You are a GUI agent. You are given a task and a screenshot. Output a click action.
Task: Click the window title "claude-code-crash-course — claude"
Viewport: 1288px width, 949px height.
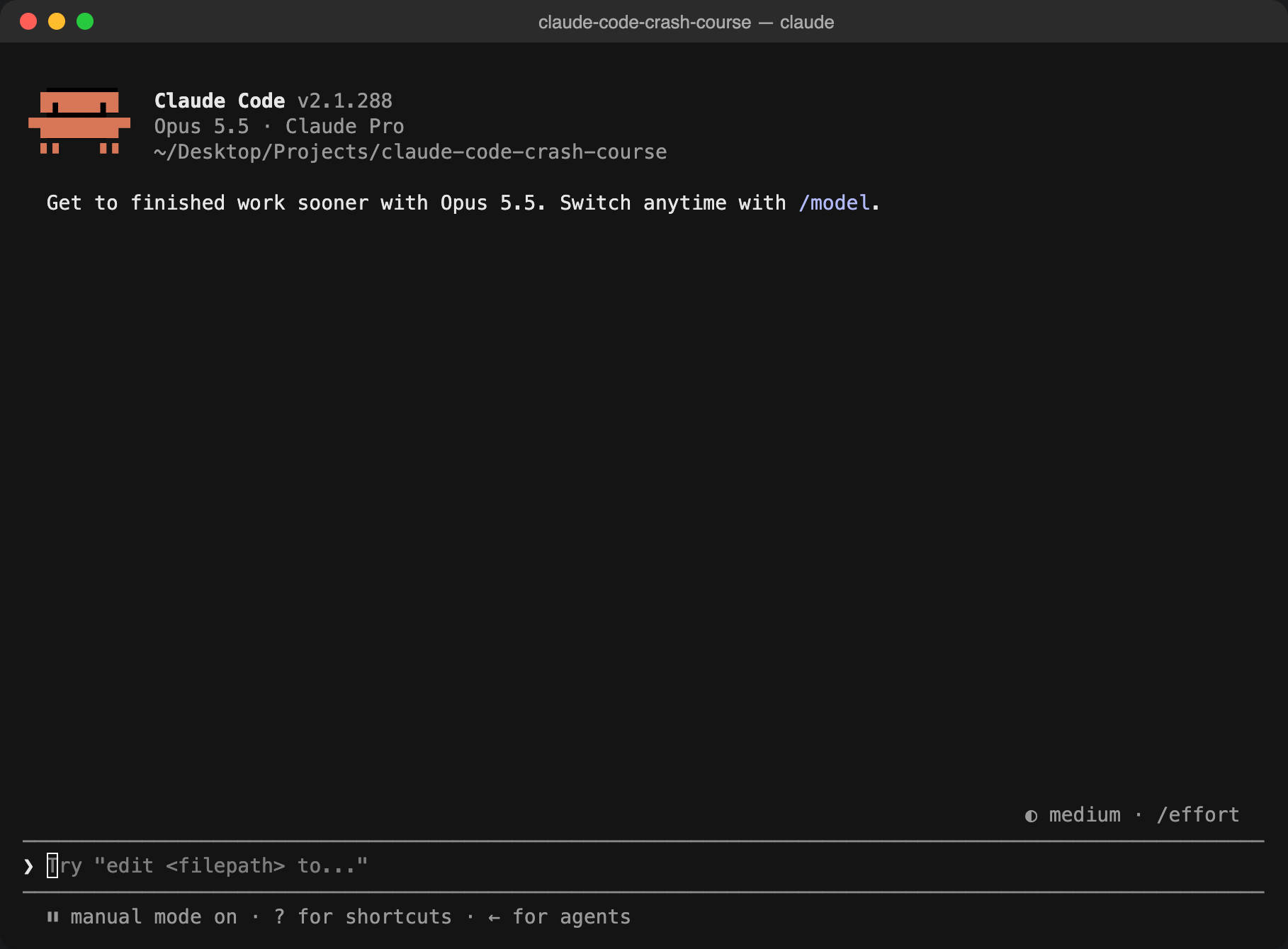click(x=686, y=23)
